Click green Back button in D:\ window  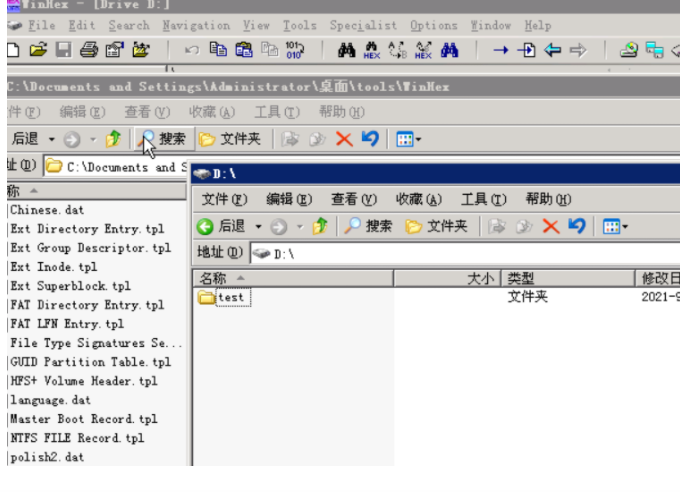click(221, 226)
